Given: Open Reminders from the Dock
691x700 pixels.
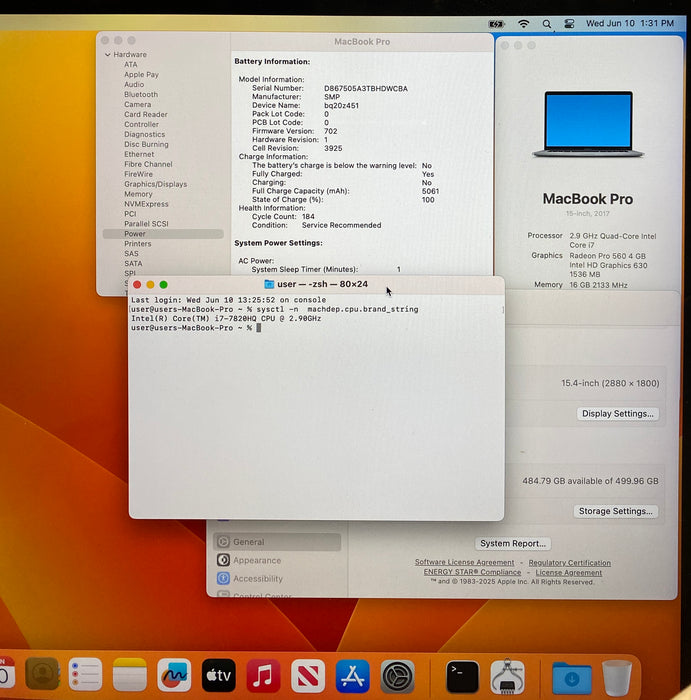Looking at the screenshot, I should click(x=85, y=675).
